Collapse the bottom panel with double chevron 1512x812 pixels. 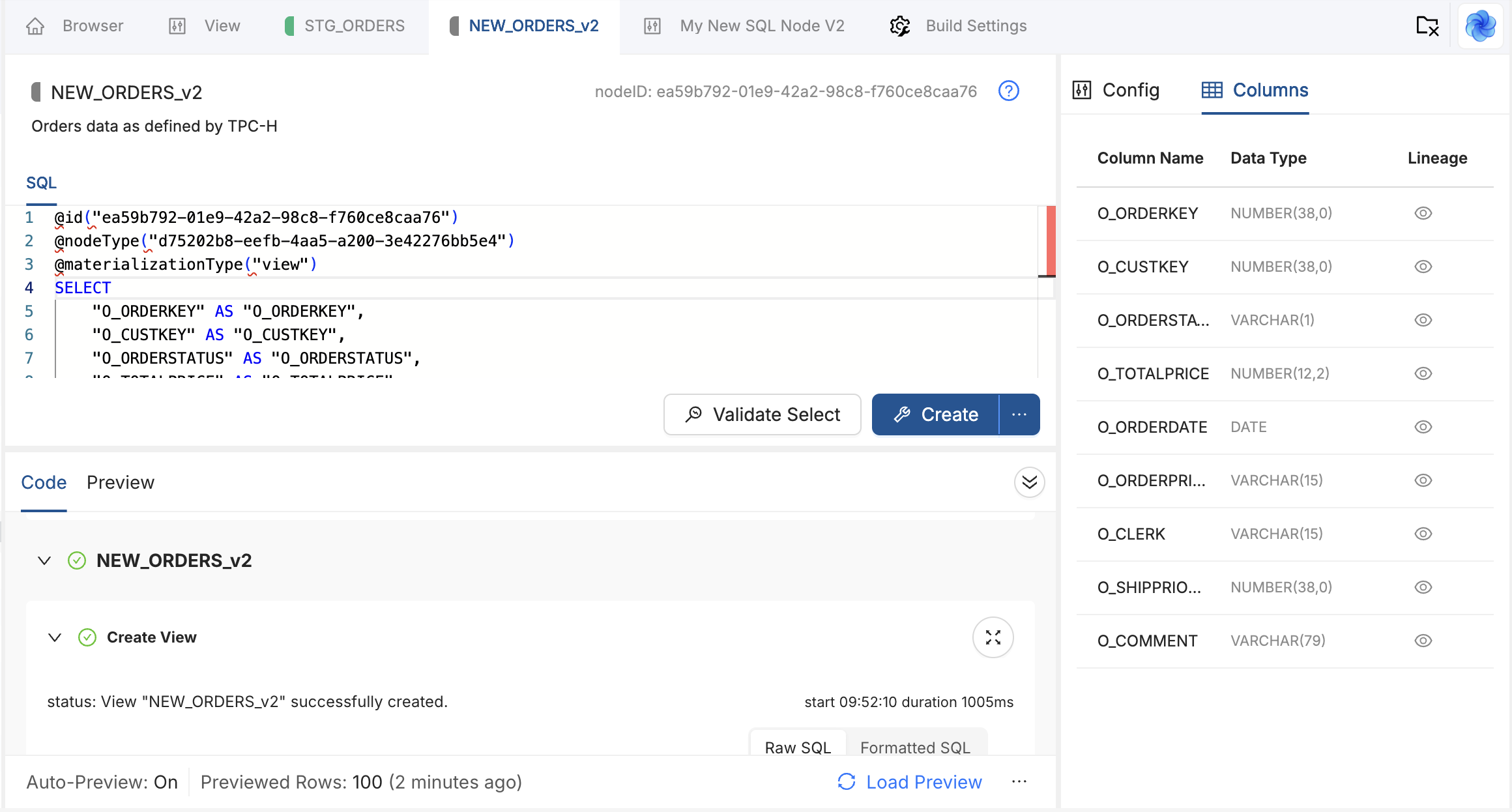pos(1029,482)
